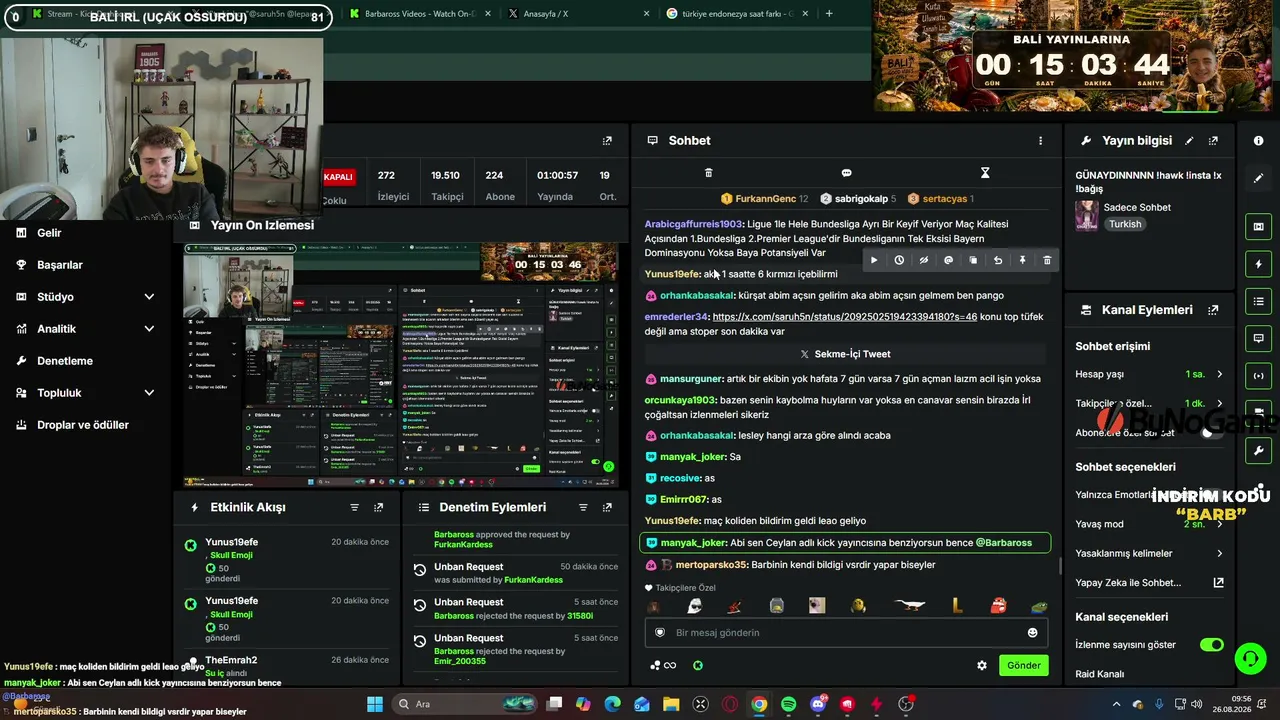Filter the Etkinlik Akışı panel
1280x720 pixels.
[354, 508]
